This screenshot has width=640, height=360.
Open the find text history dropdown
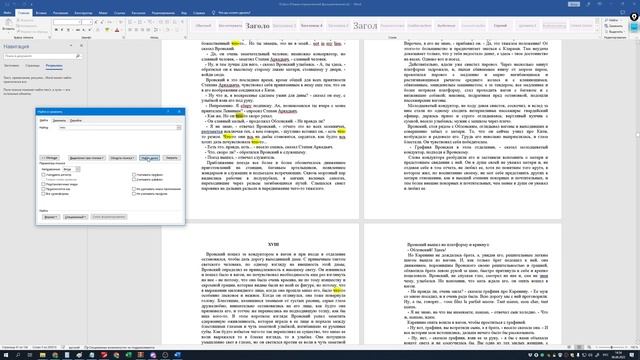179,128
